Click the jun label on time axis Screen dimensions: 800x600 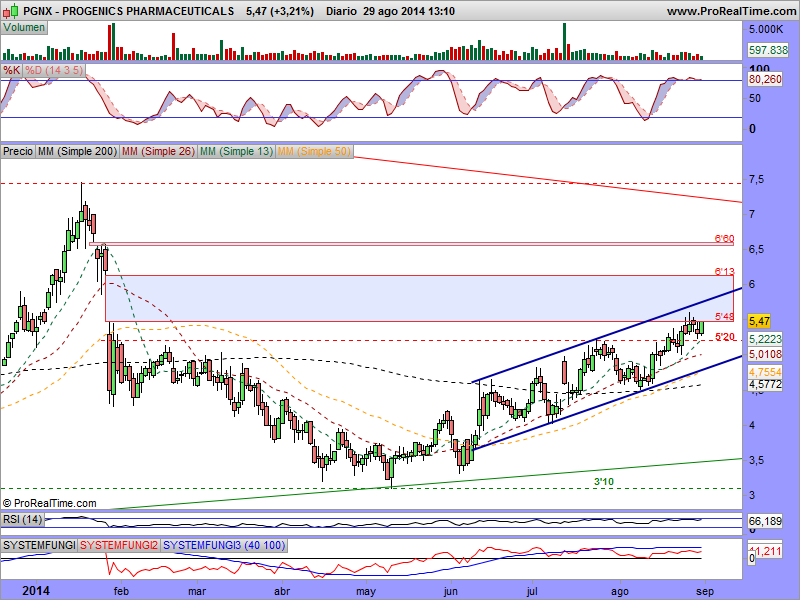pyautogui.click(x=451, y=592)
